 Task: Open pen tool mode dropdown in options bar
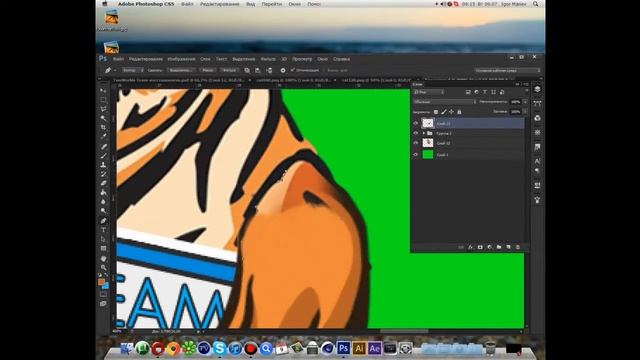tap(133, 70)
